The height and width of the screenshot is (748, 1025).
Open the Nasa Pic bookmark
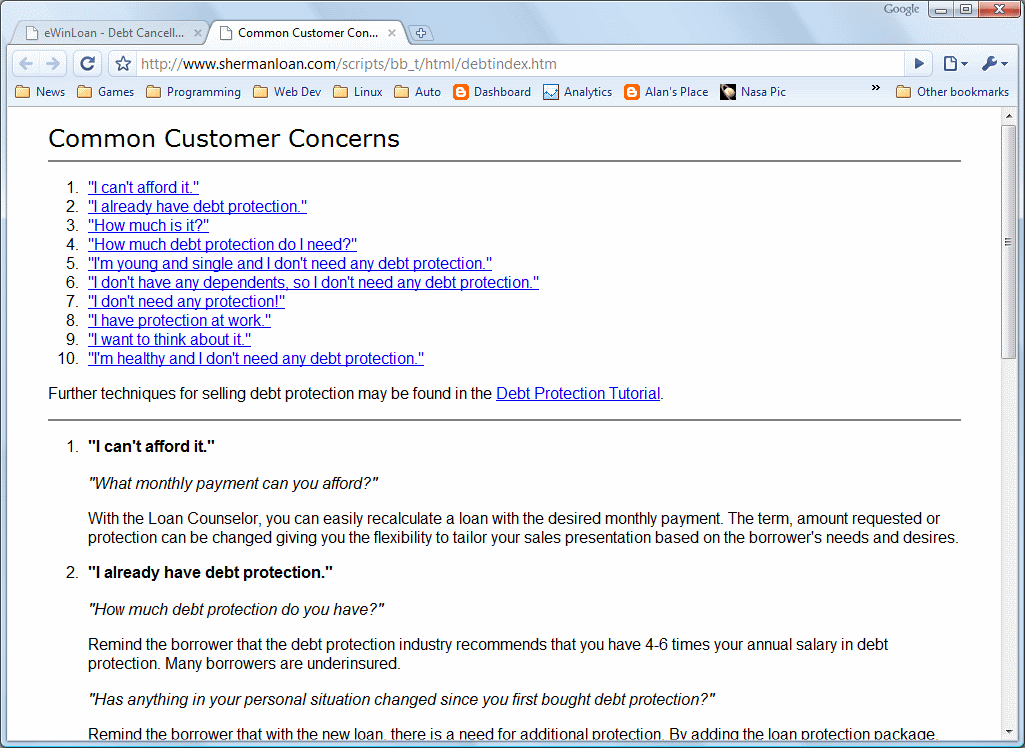pyautogui.click(x=753, y=92)
